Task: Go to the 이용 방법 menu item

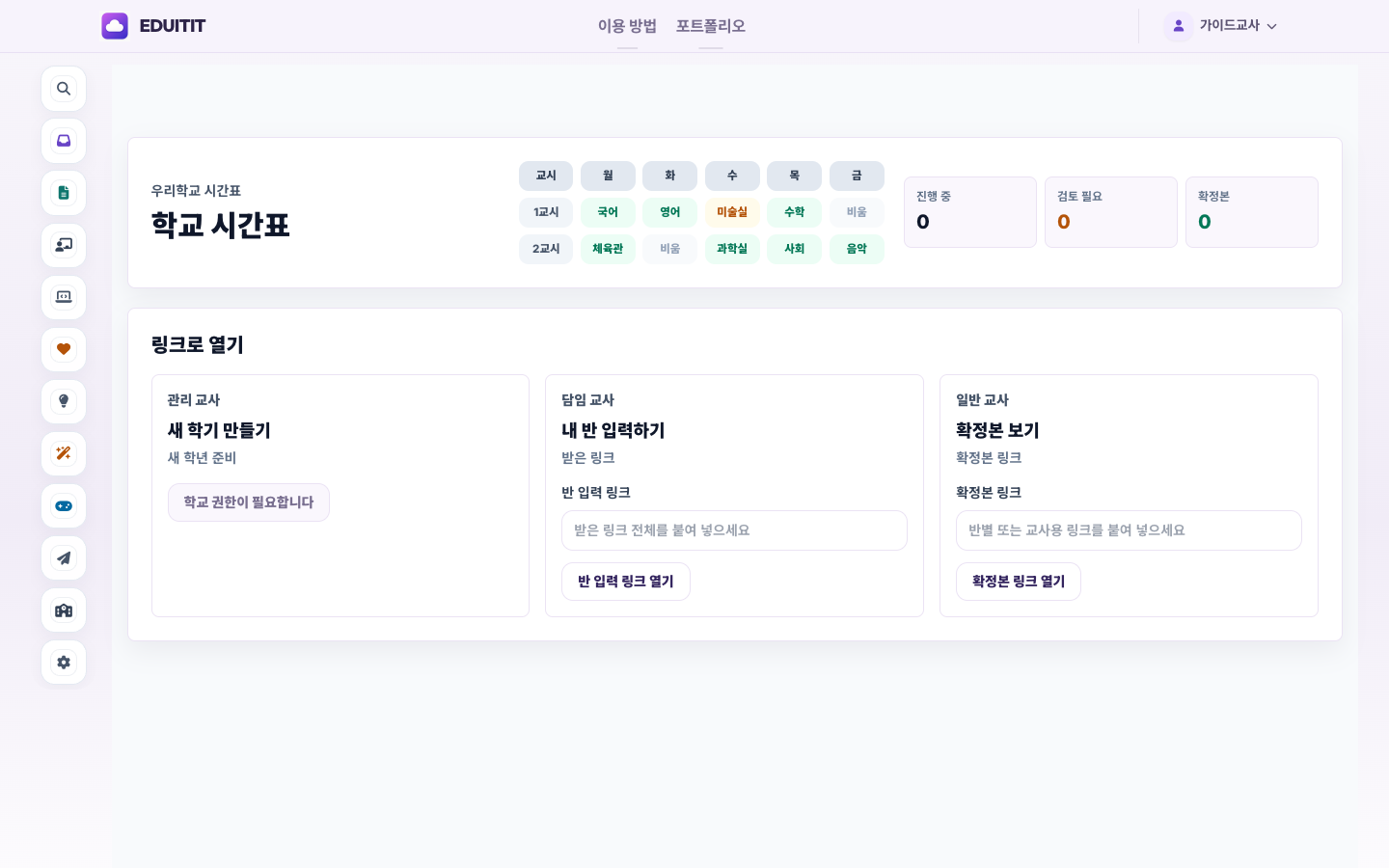Action: pos(627,26)
